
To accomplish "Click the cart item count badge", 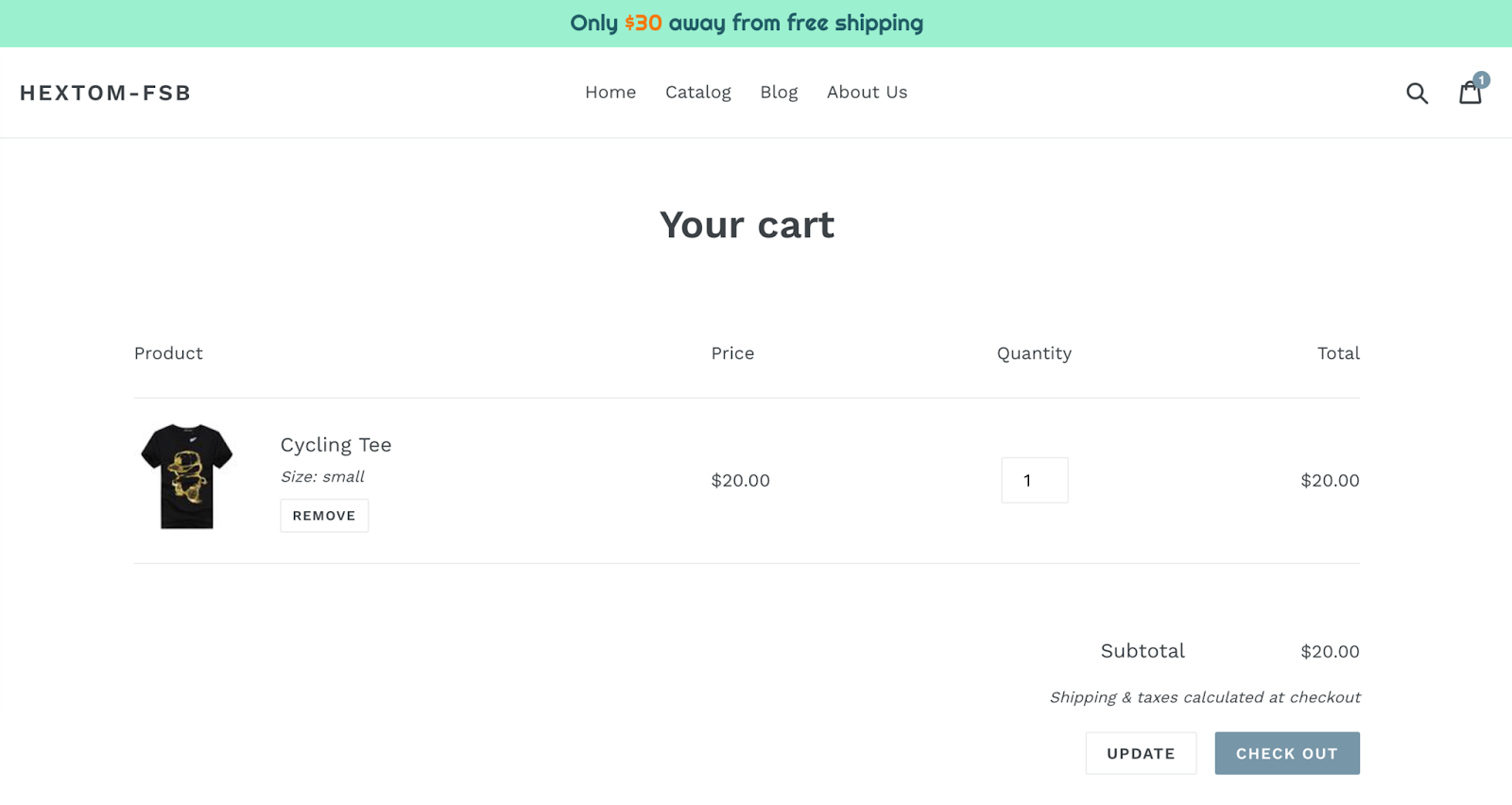I will (1481, 80).
